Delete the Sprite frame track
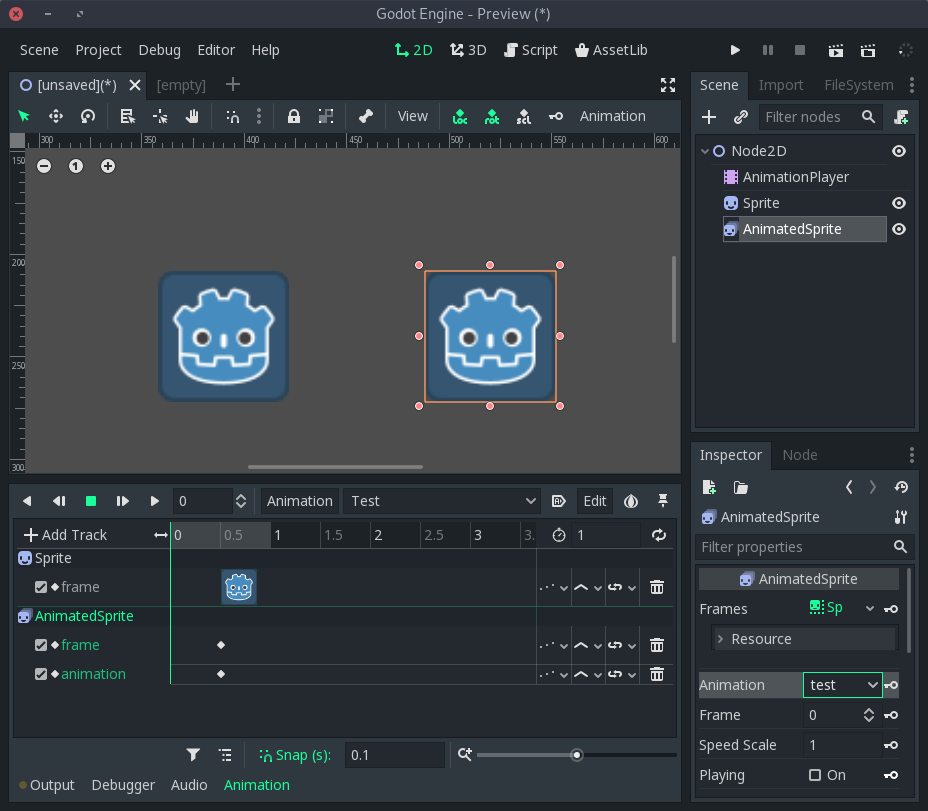 pyautogui.click(x=657, y=587)
